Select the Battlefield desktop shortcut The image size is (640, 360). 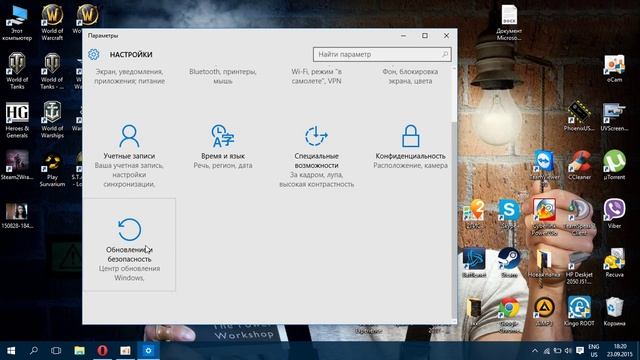pos(474,262)
